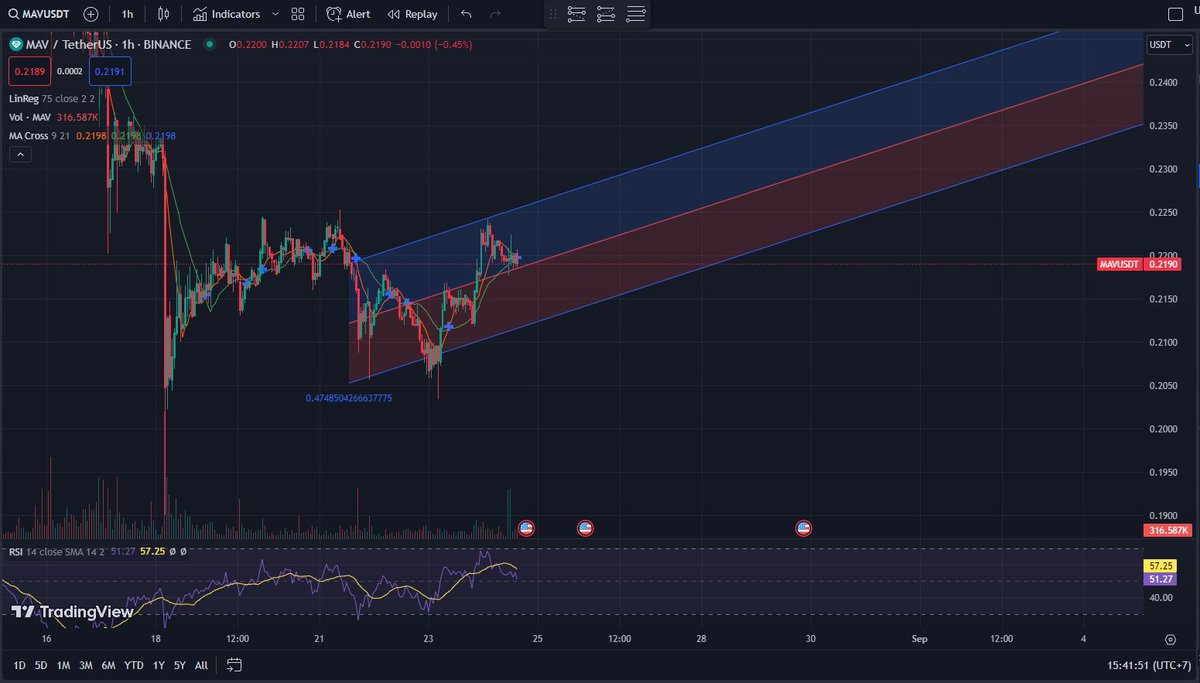Click the 51.27 RSI value label
The height and width of the screenshot is (683, 1200).
tap(1159, 579)
